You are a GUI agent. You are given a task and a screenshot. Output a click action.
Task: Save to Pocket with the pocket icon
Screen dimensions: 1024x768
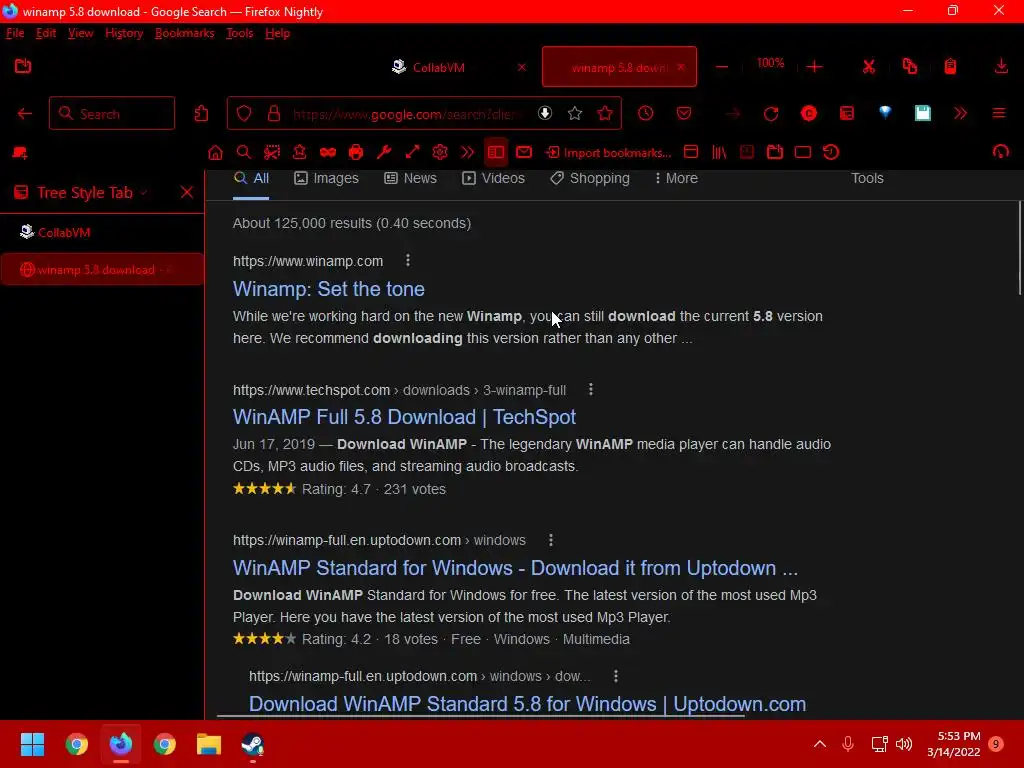pyautogui.click(x=684, y=114)
